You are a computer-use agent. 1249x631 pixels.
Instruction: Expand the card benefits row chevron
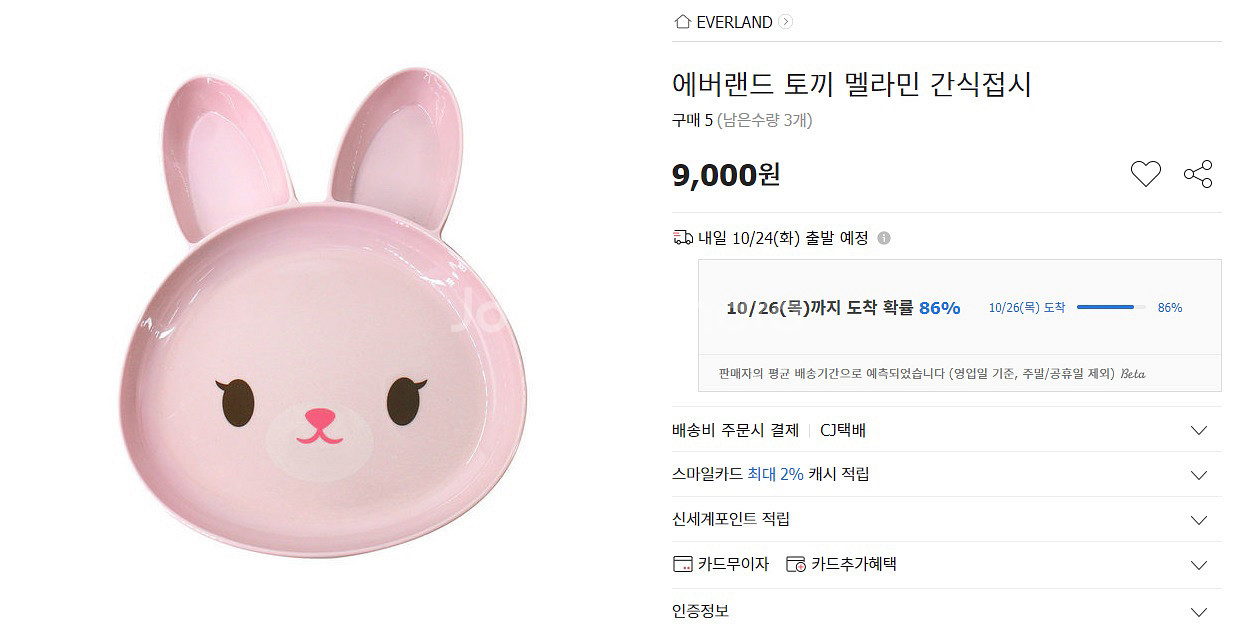tap(1199, 565)
